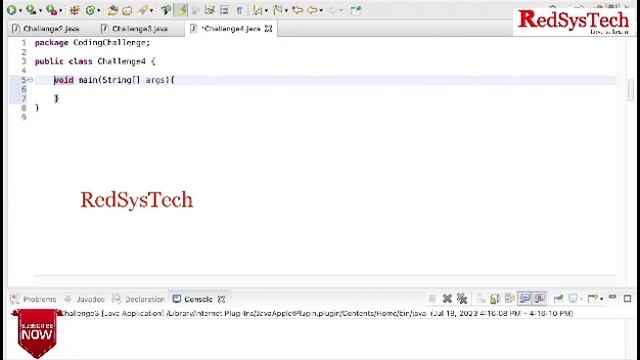This screenshot has width=640, height=360.
Task: Jump to Previous Annotation with toolbar icon
Action: click(277, 10)
